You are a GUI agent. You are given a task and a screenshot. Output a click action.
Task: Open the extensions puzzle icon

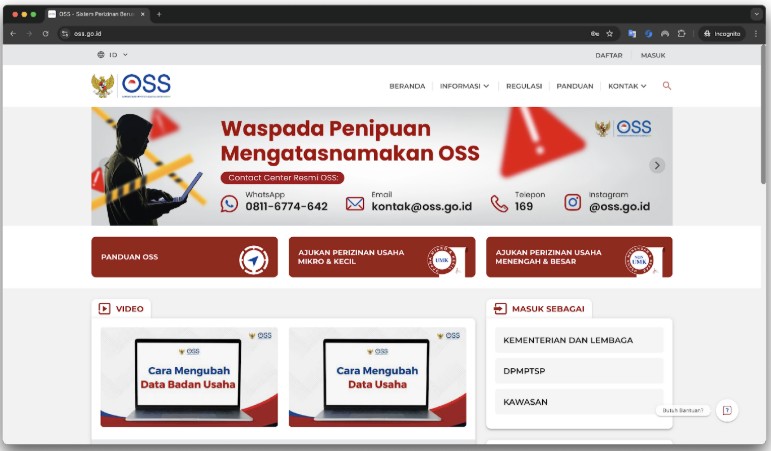pos(681,33)
